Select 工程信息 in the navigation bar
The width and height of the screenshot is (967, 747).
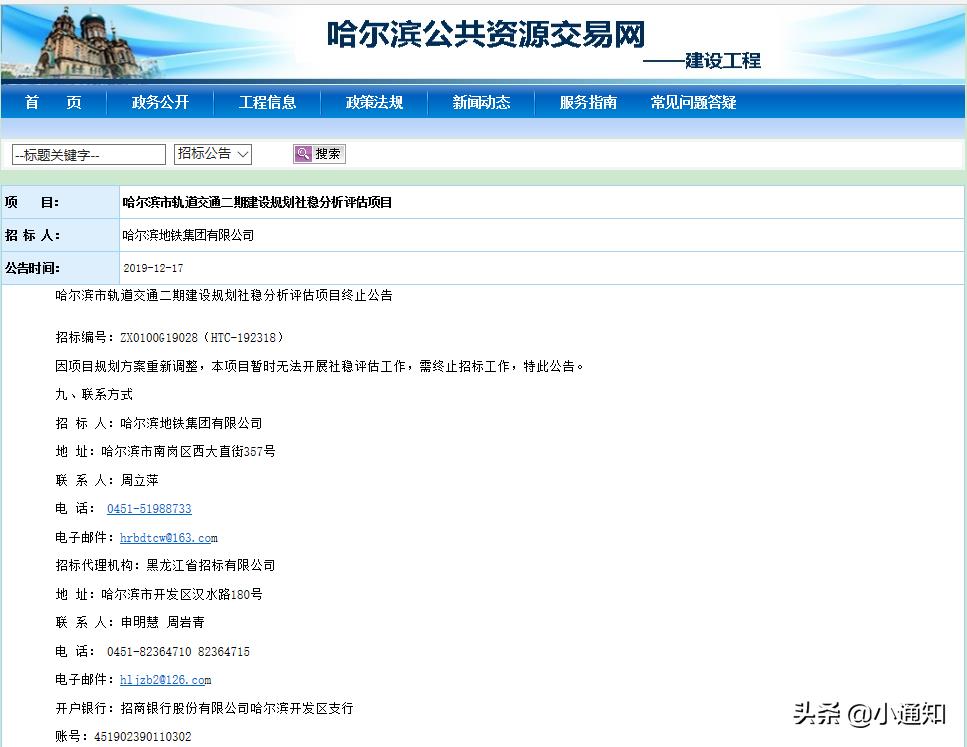[267, 102]
